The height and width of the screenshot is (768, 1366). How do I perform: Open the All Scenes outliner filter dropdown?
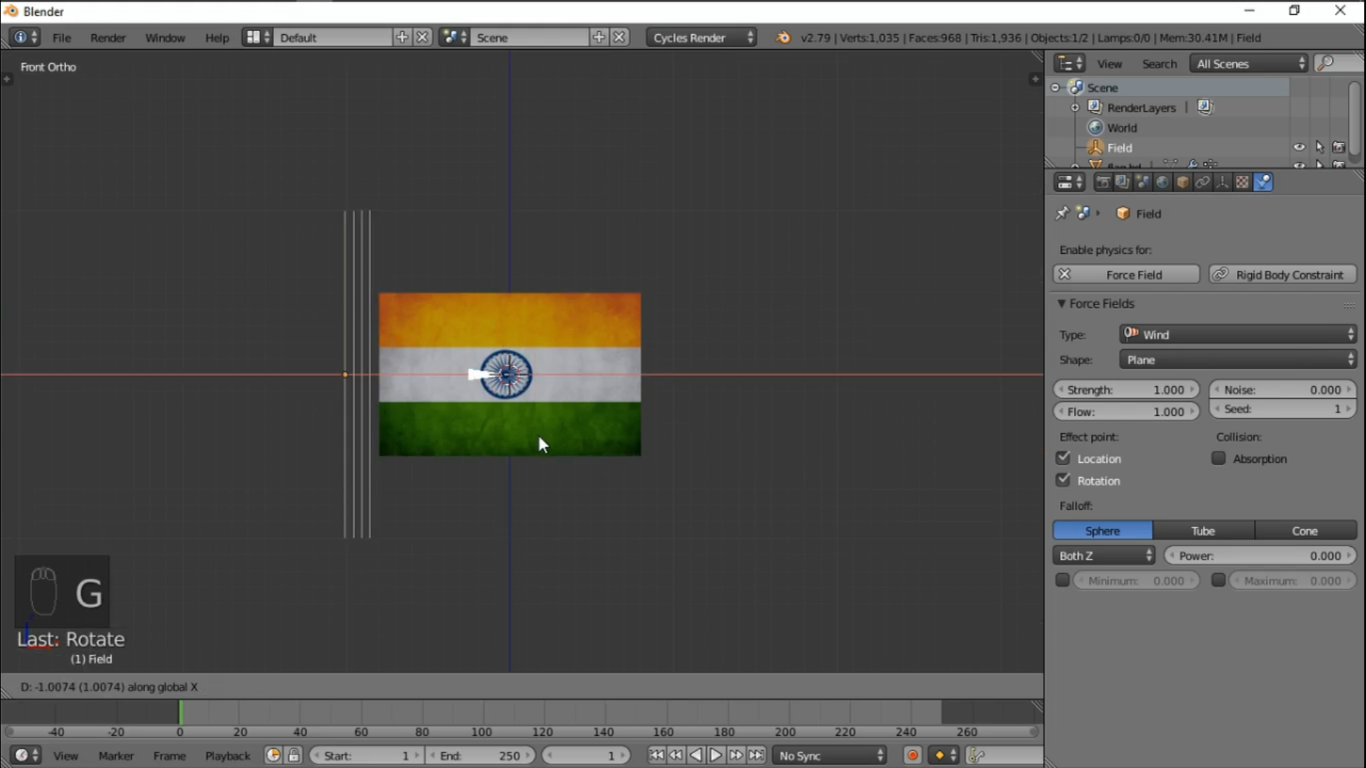[1249, 63]
